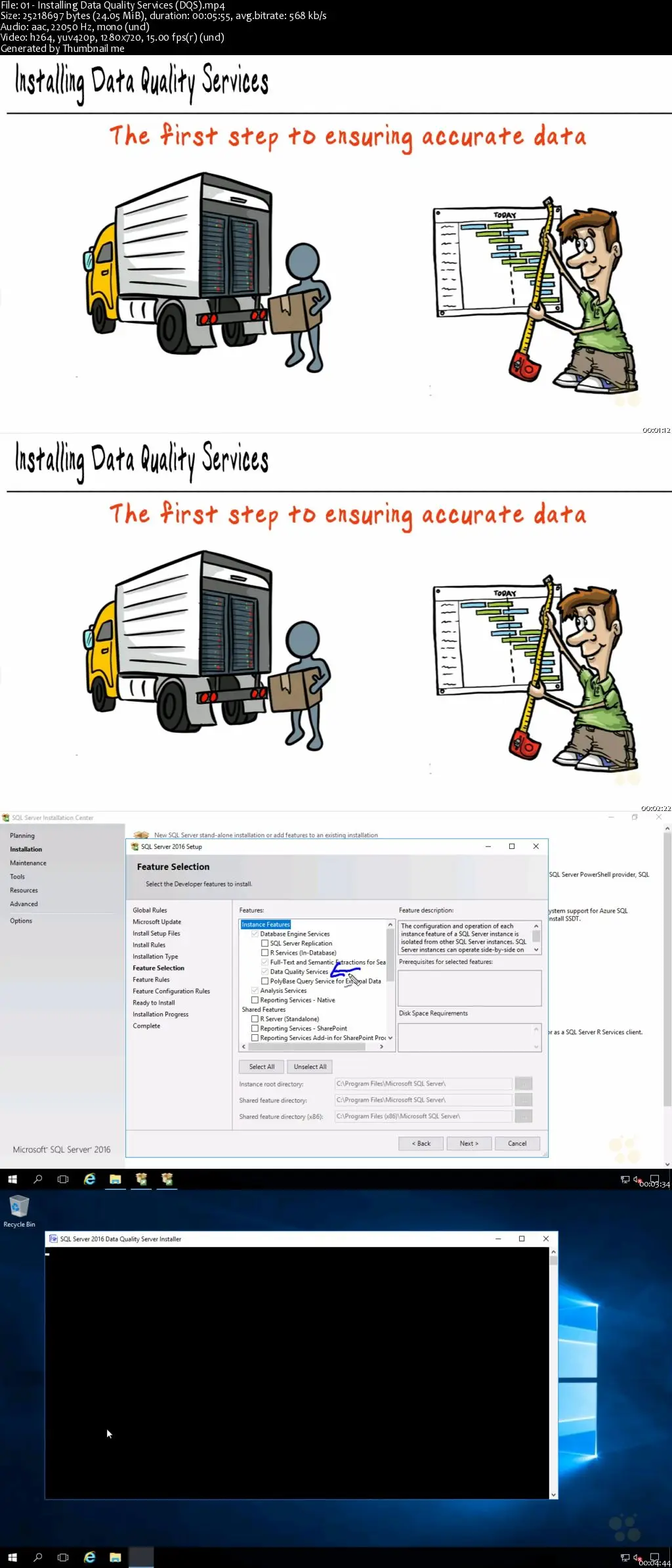Click Installation Type wizard step
Screen dimensions: 672x1568
[155, 957]
